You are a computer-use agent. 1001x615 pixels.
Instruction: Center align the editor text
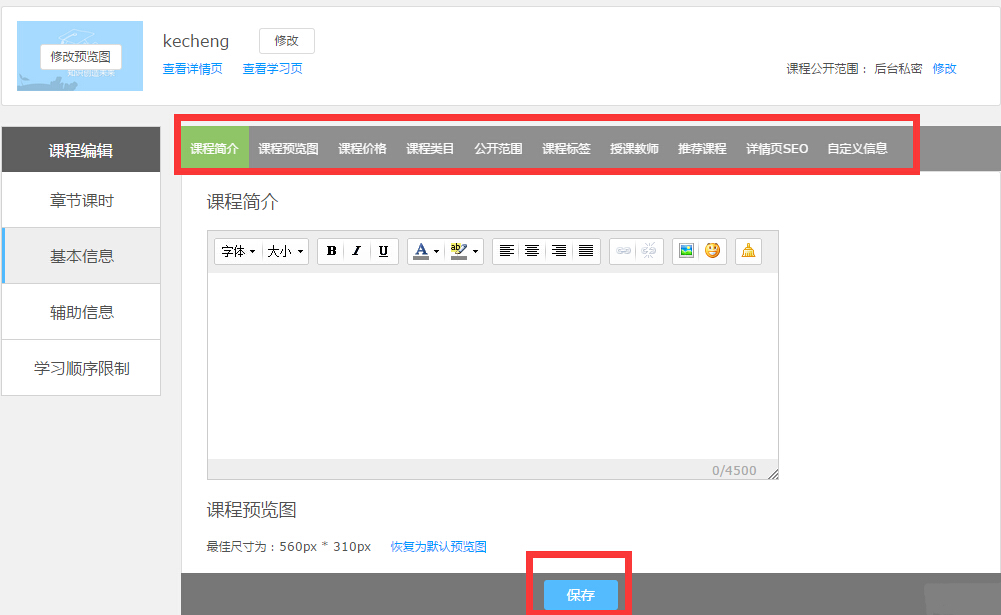coord(533,251)
